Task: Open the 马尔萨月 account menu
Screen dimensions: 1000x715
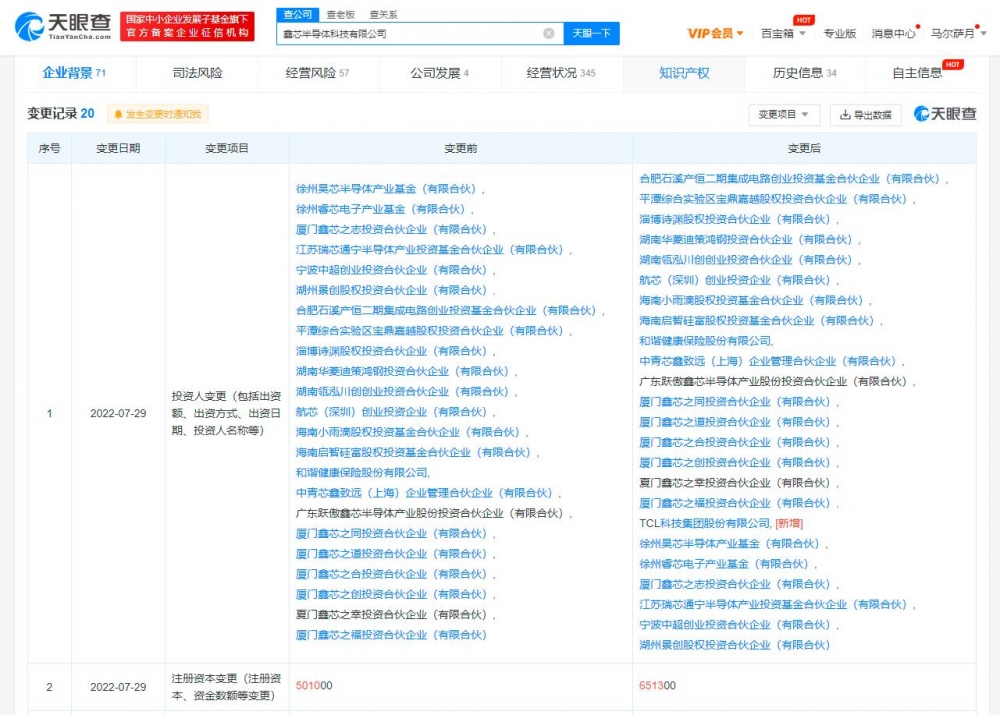Action: point(958,33)
